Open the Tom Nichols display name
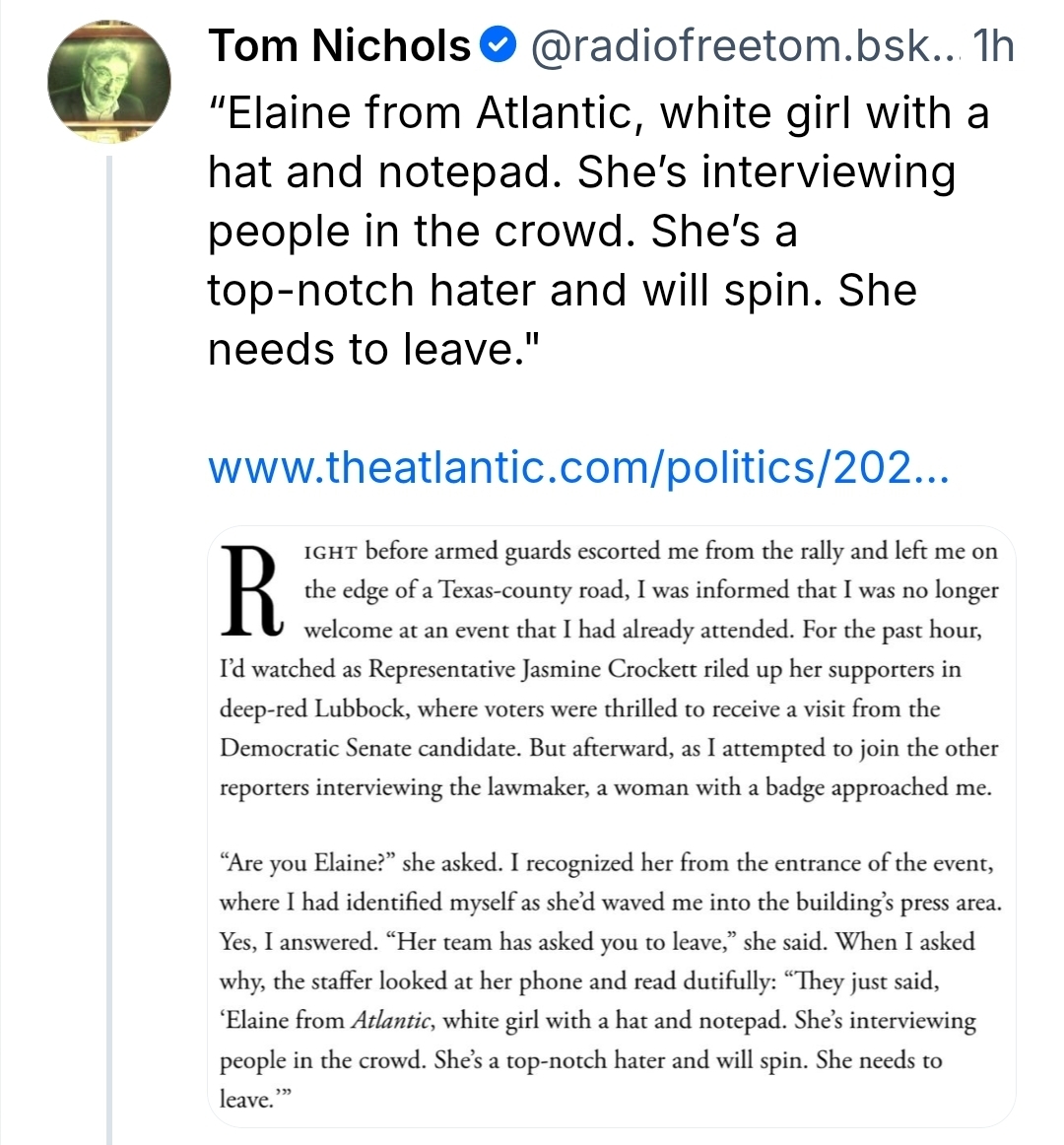Image resolution: width=1064 pixels, height=1145 pixels. [339, 45]
